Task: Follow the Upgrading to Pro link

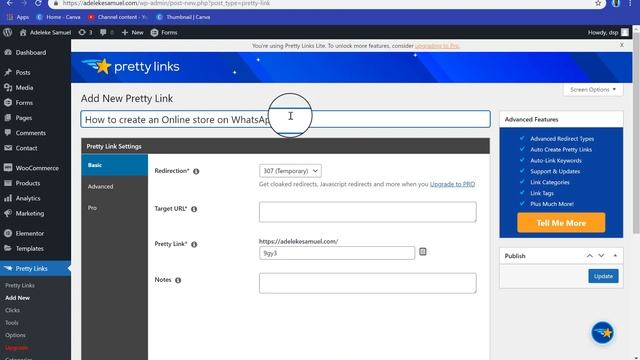Action: click(x=437, y=46)
